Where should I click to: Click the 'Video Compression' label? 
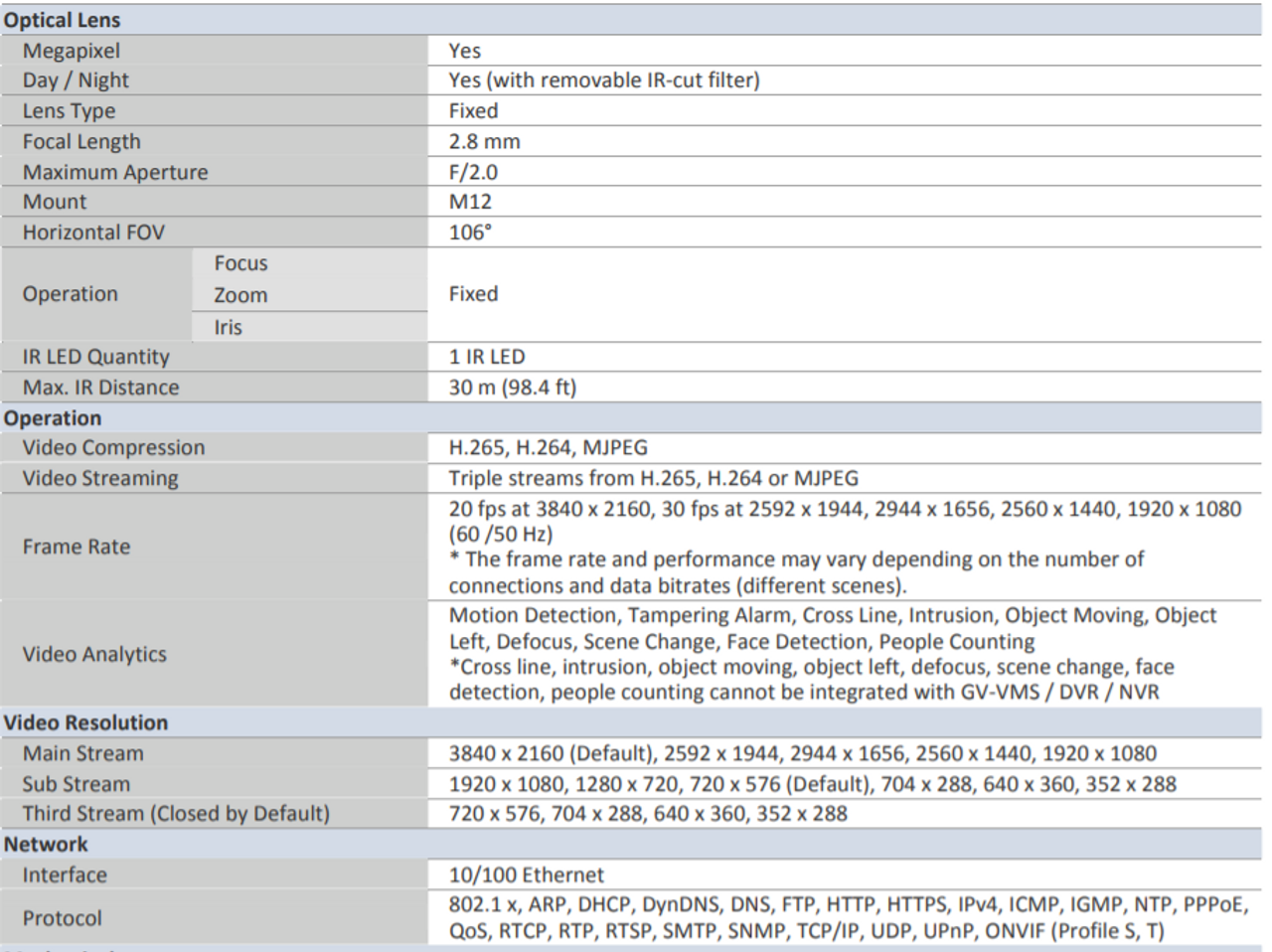click(113, 448)
